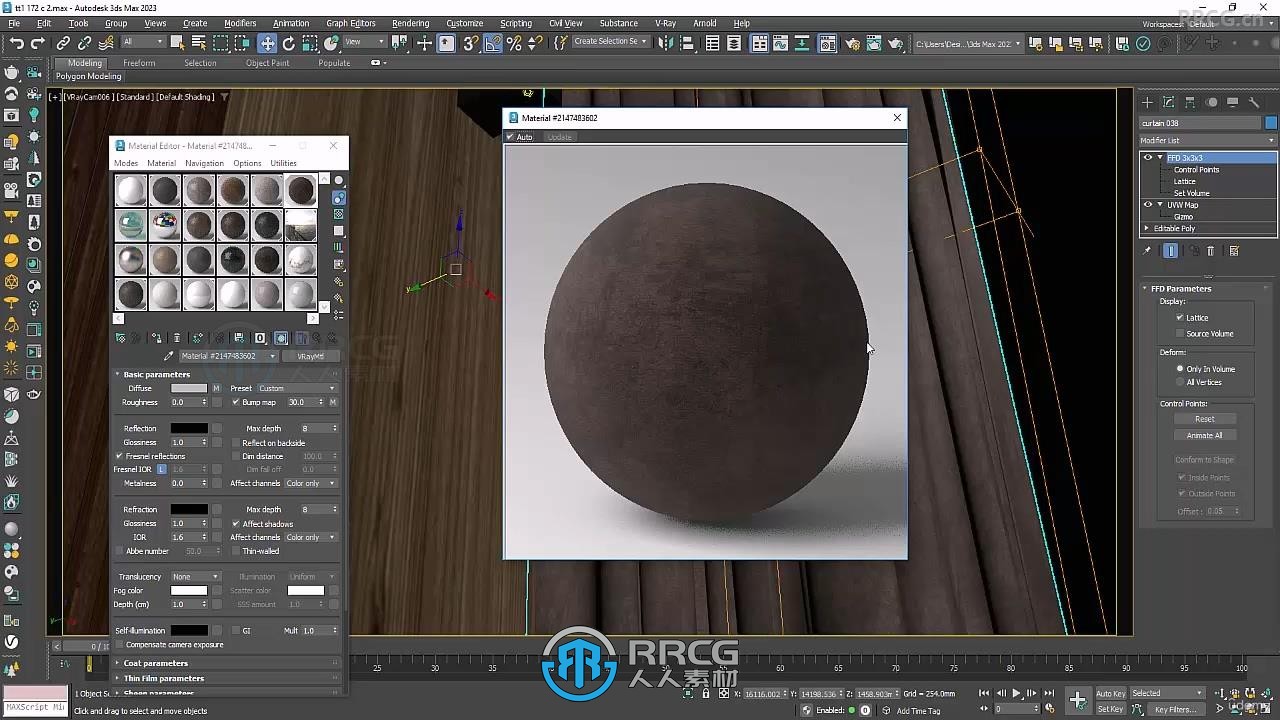Select All Vertices radio button

tap(1180, 382)
